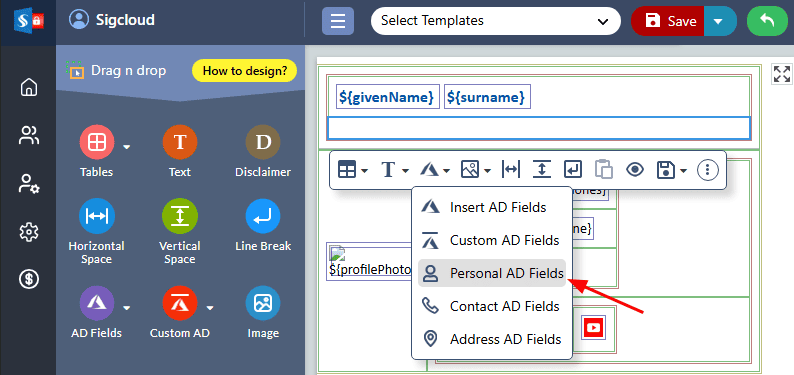Choose Address AD Fields from menu
Viewport: 794px width, 375px height.
click(x=492, y=339)
